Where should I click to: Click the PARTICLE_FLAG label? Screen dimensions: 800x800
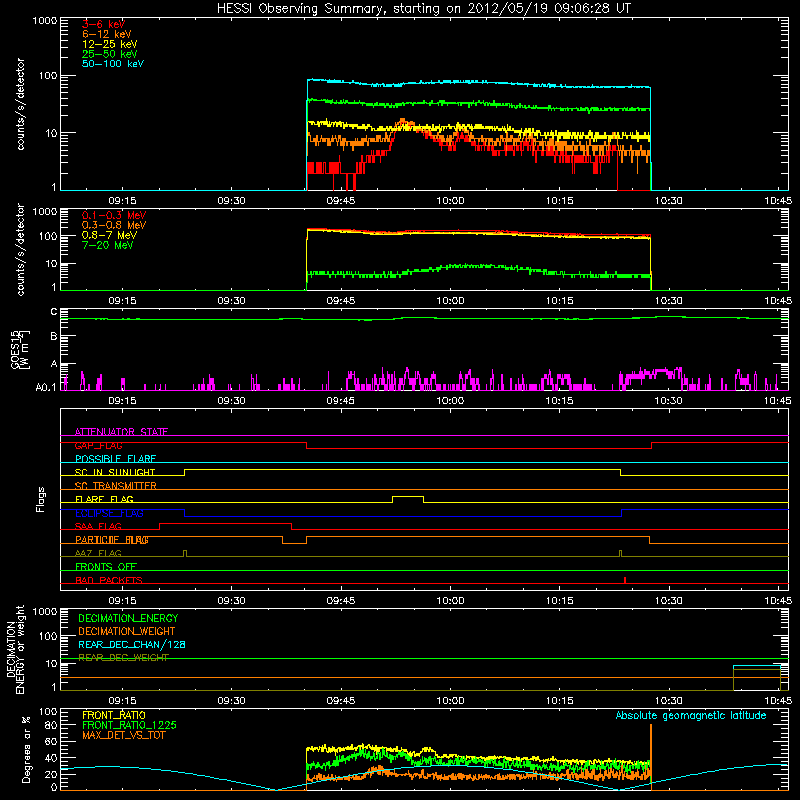point(112,540)
